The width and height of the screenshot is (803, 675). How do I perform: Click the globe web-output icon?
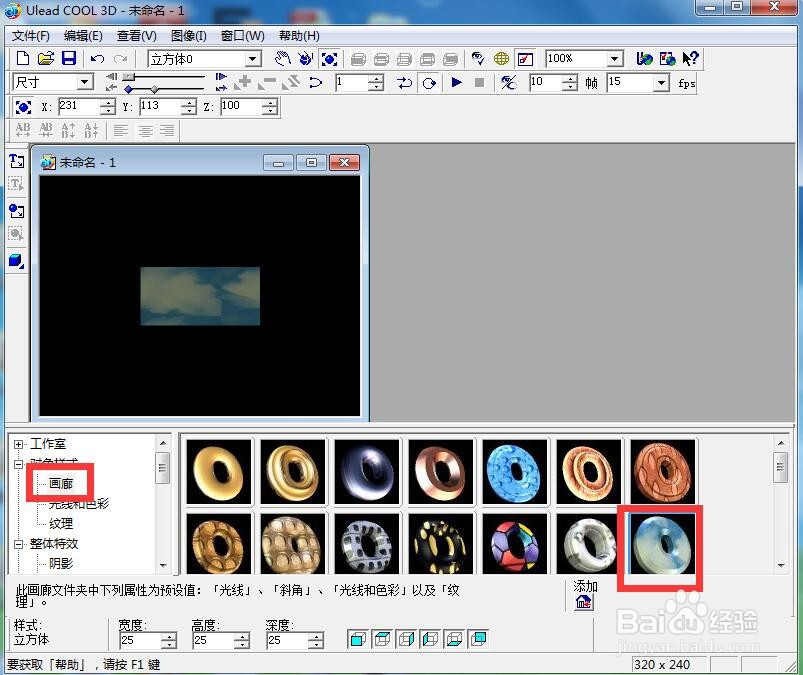click(x=501, y=59)
